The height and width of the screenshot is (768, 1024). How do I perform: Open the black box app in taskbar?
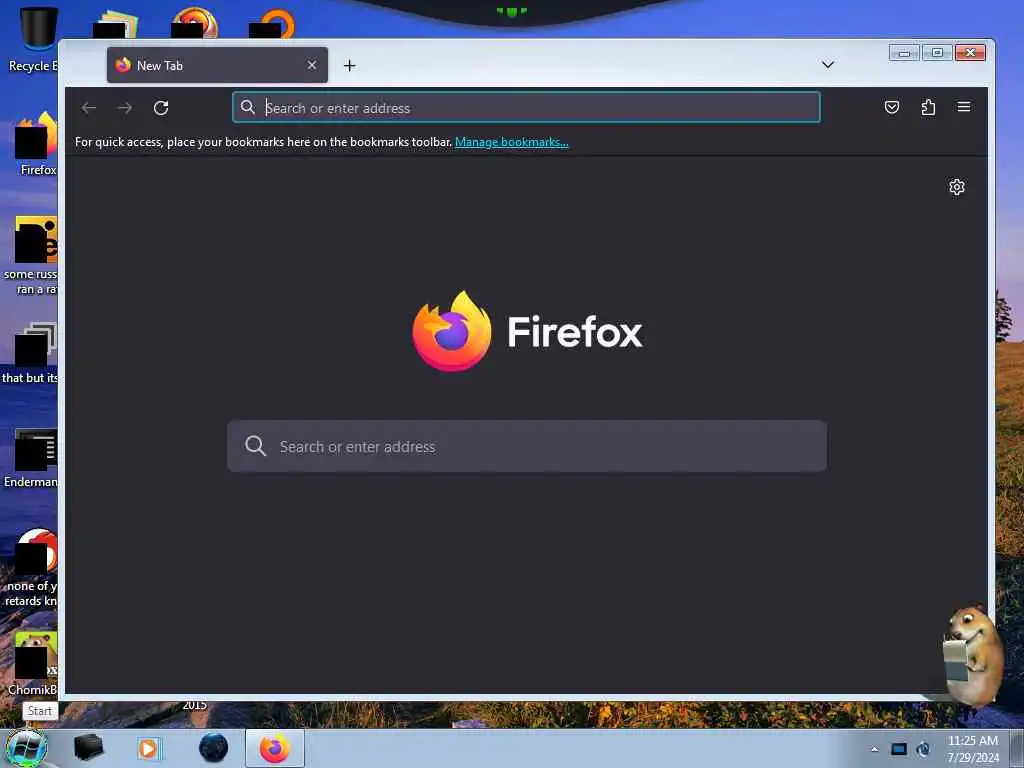point(89,748)
